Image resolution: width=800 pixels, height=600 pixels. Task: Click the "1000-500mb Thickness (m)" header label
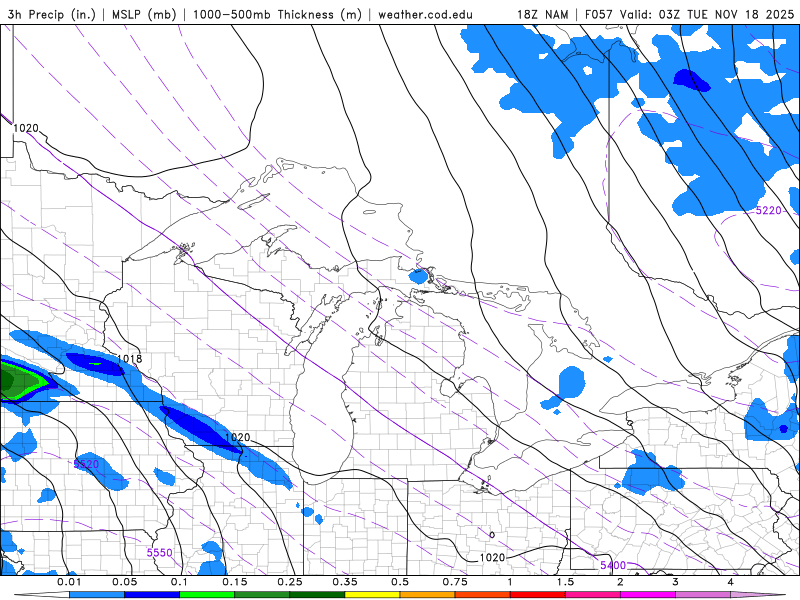[x=277, y=14]
